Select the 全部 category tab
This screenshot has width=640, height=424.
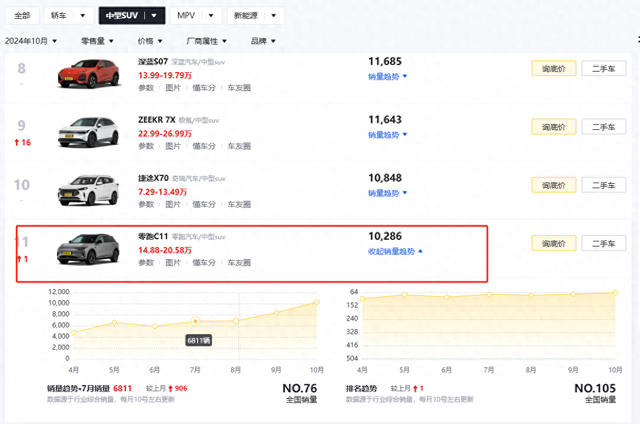(x=22, y=16)
